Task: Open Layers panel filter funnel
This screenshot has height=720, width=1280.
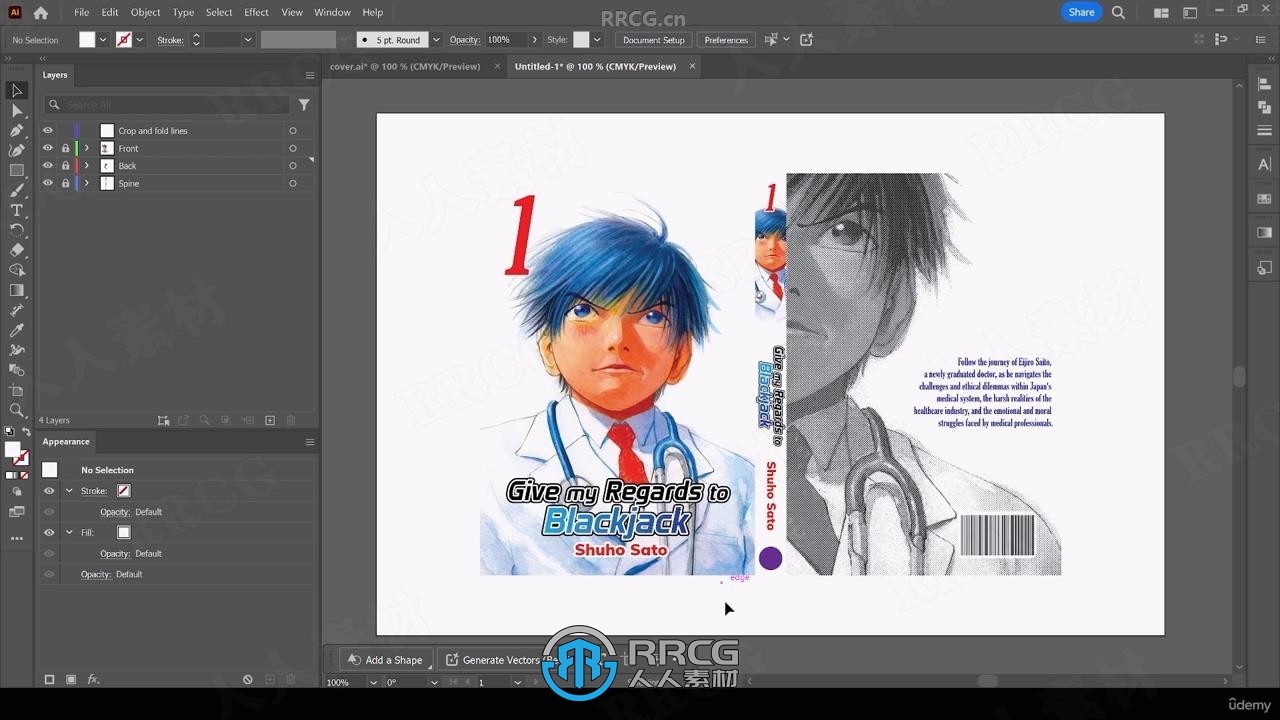Action: (304, 104)
